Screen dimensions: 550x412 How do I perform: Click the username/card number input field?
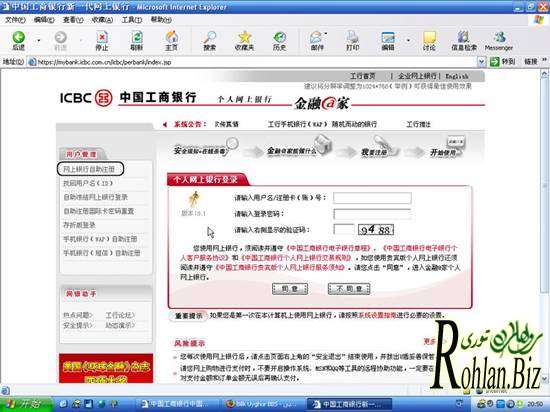372,198
